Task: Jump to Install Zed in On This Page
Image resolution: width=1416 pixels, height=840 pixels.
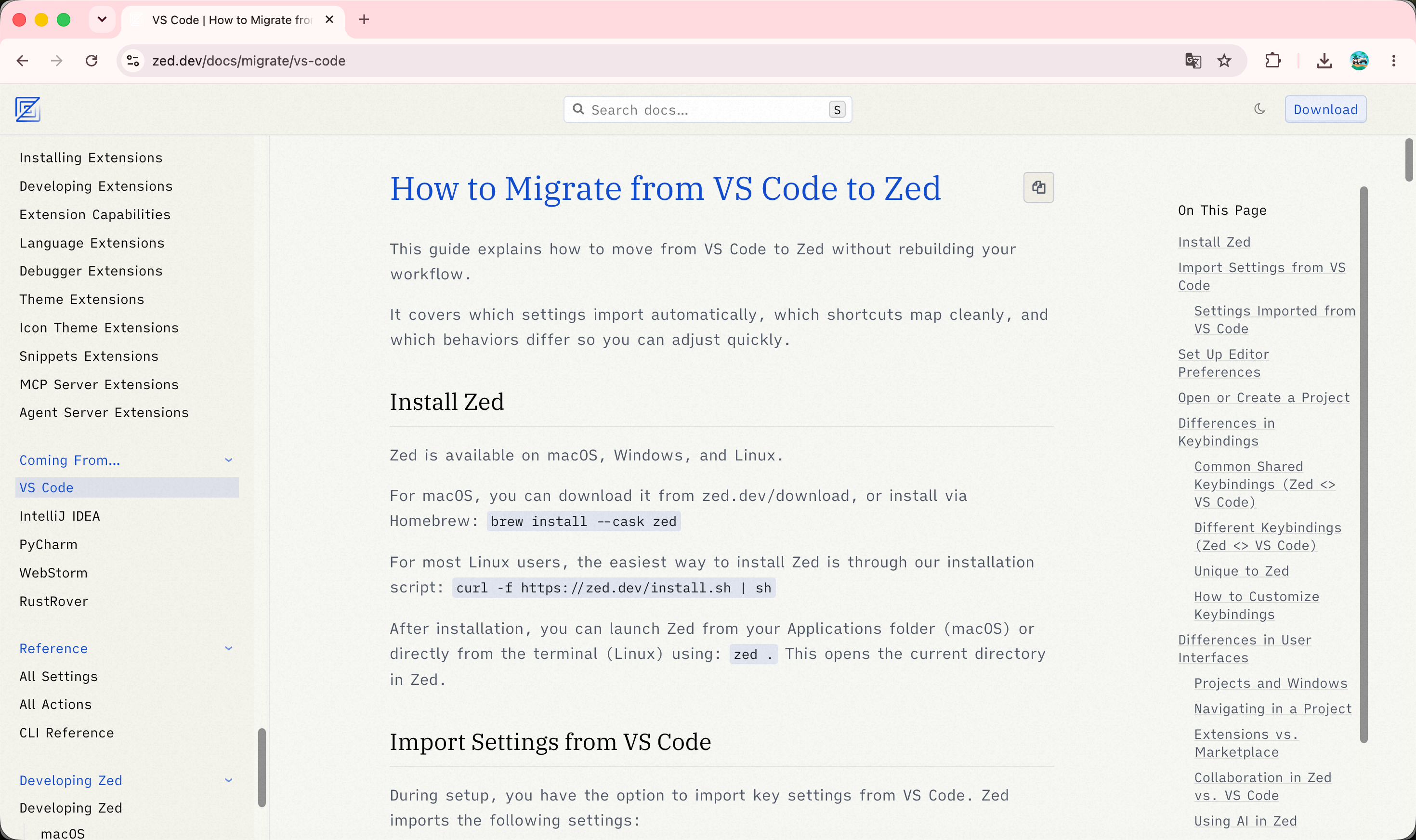Action: tap(1214, 242)
